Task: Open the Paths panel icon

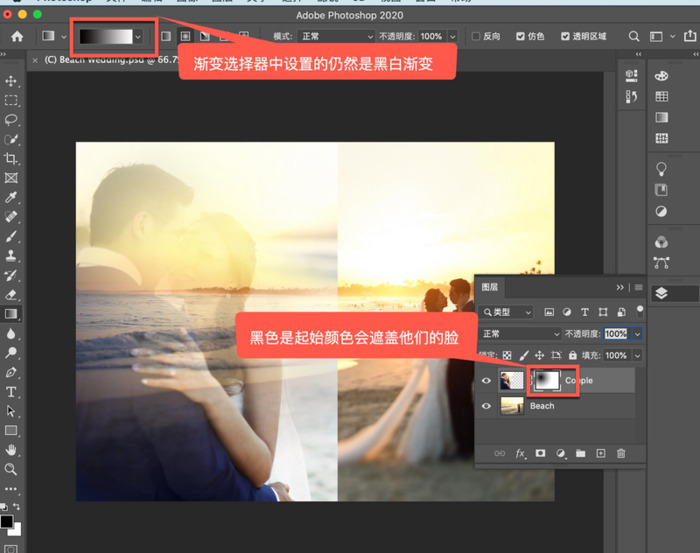Action: tap(661, 262)
